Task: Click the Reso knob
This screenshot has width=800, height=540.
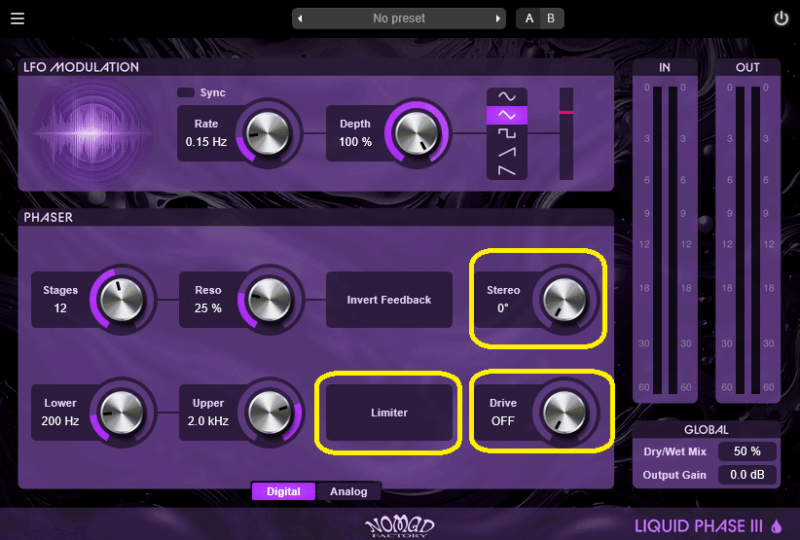Action: click(269, 300)
